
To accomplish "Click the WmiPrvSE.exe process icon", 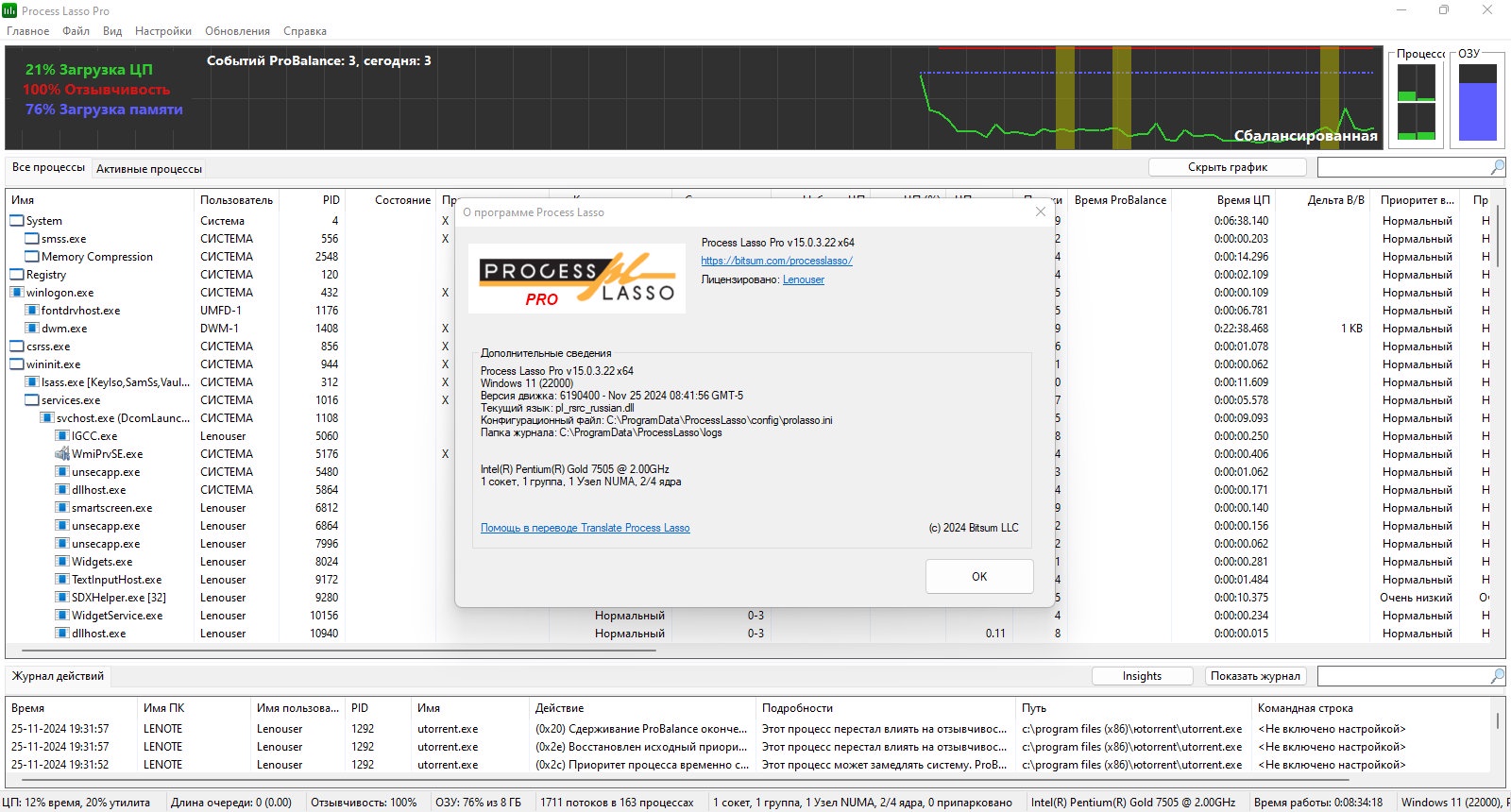I will pos(62,454).
